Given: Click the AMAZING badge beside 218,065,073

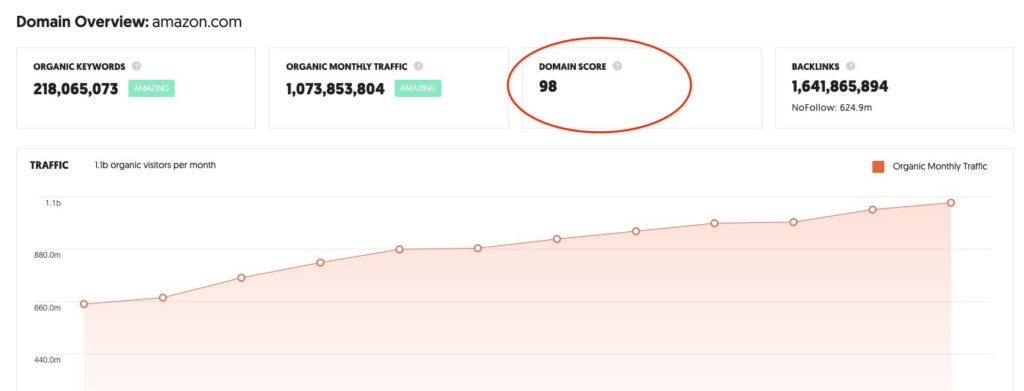Looking at the screenshot, I should (x=152, y=88).
